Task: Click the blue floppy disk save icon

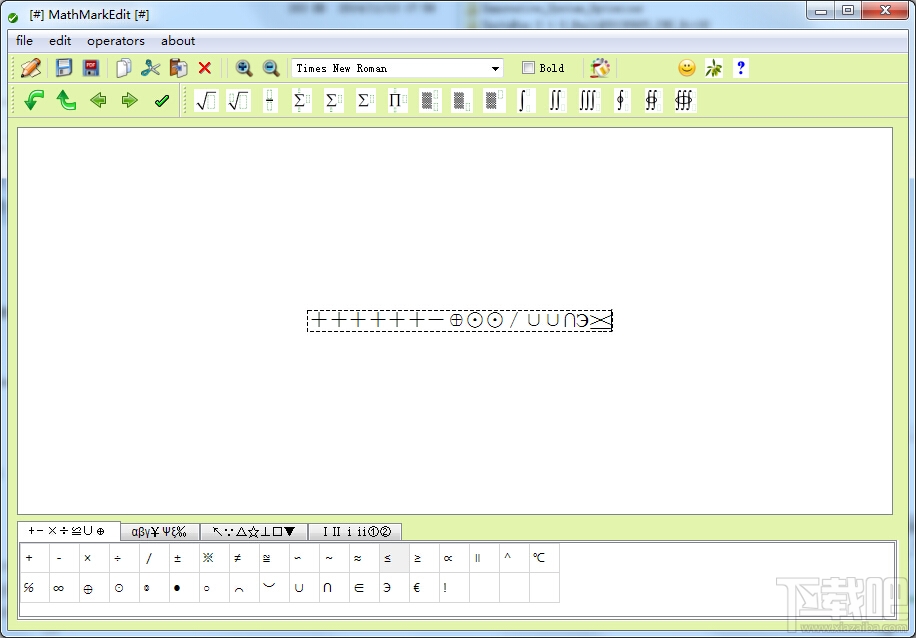Action: click(x=64, y=68)
